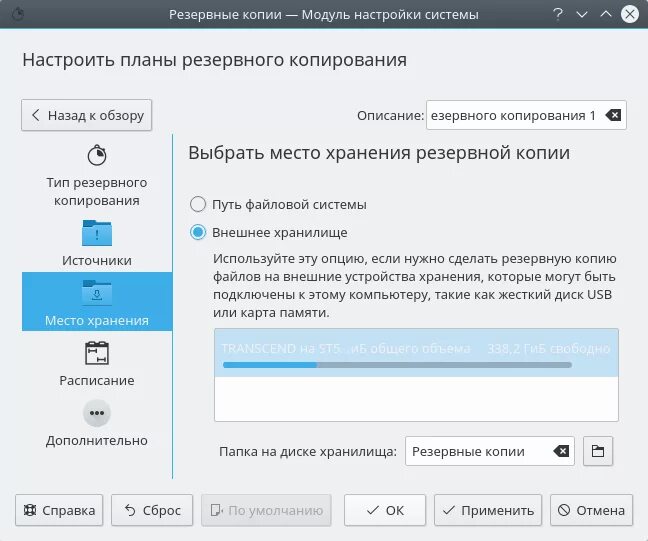Go back with Назад к обзору button
This screenshot has width=648, height=541.
coord(86,115)
